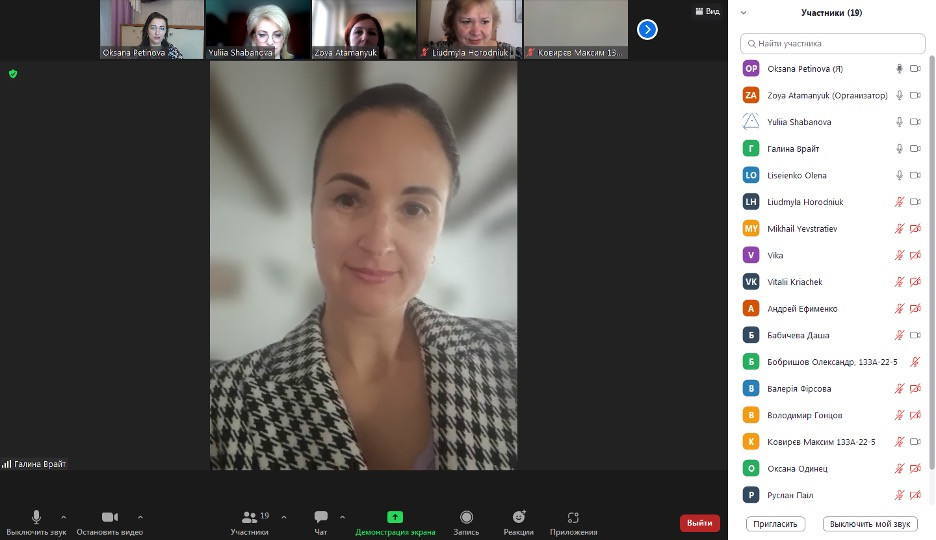This screenshot has width=936, height=540.
Task: Click VK avatar of Vitalii Kriachek
Action: click(751, 282)
